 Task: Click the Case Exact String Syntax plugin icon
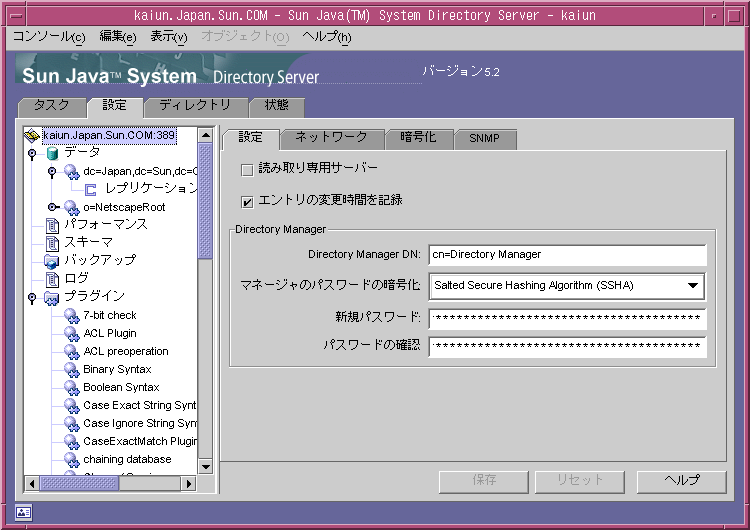(72, 406)
